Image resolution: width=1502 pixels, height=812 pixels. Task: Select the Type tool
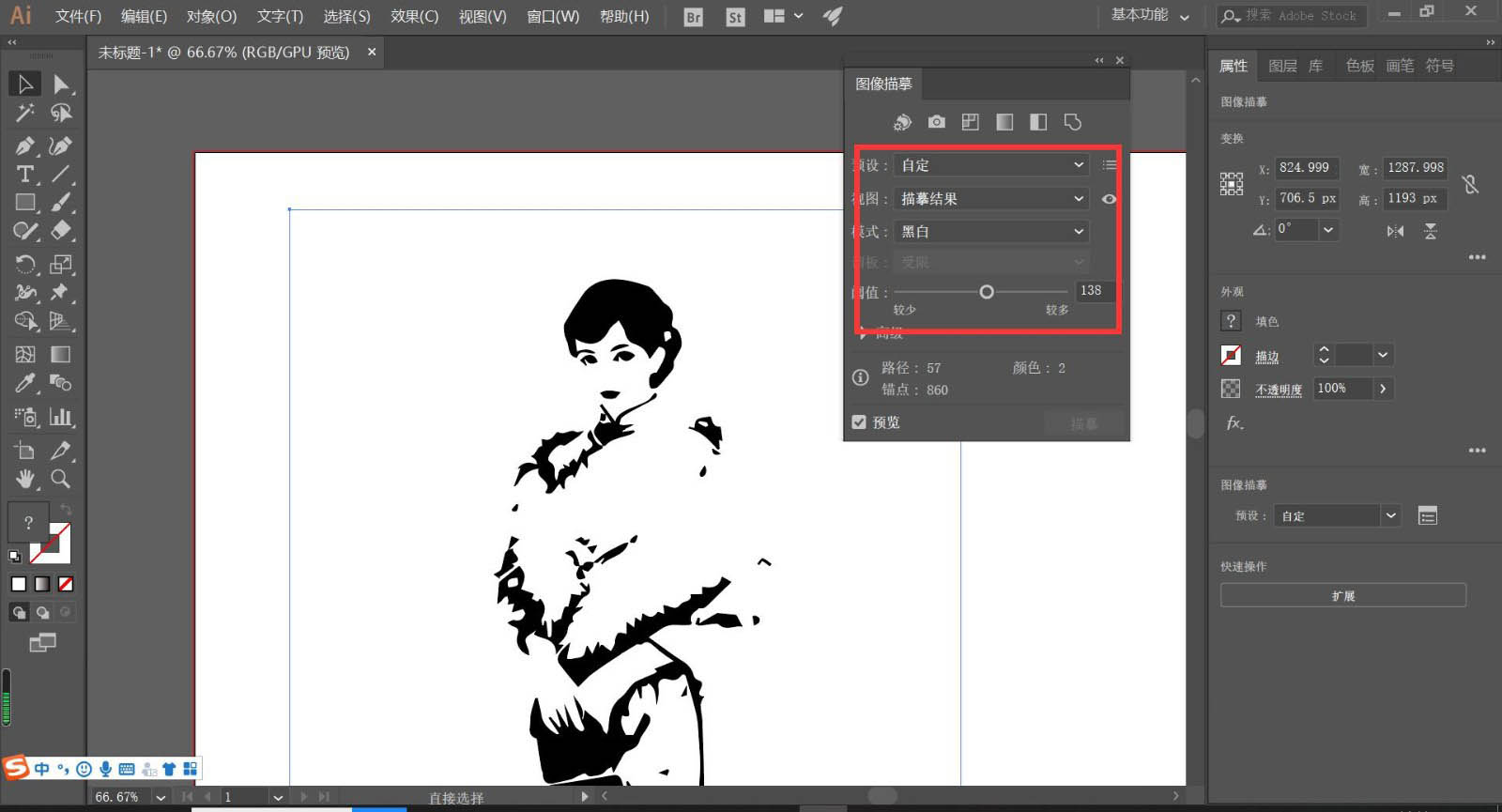24,174
